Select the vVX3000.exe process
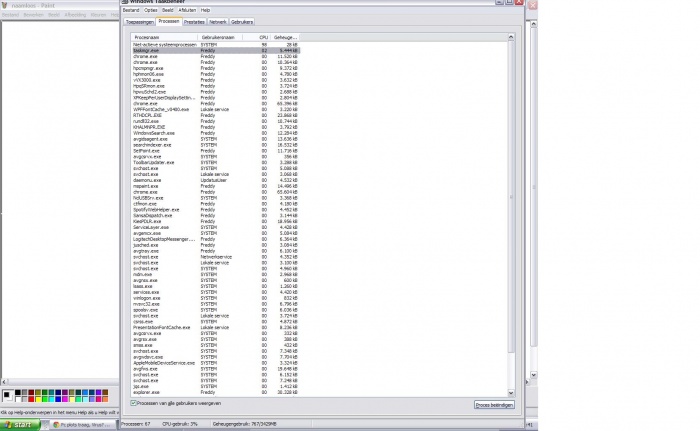700x431 pixels. pyautogui.click(x=216, y=80)
